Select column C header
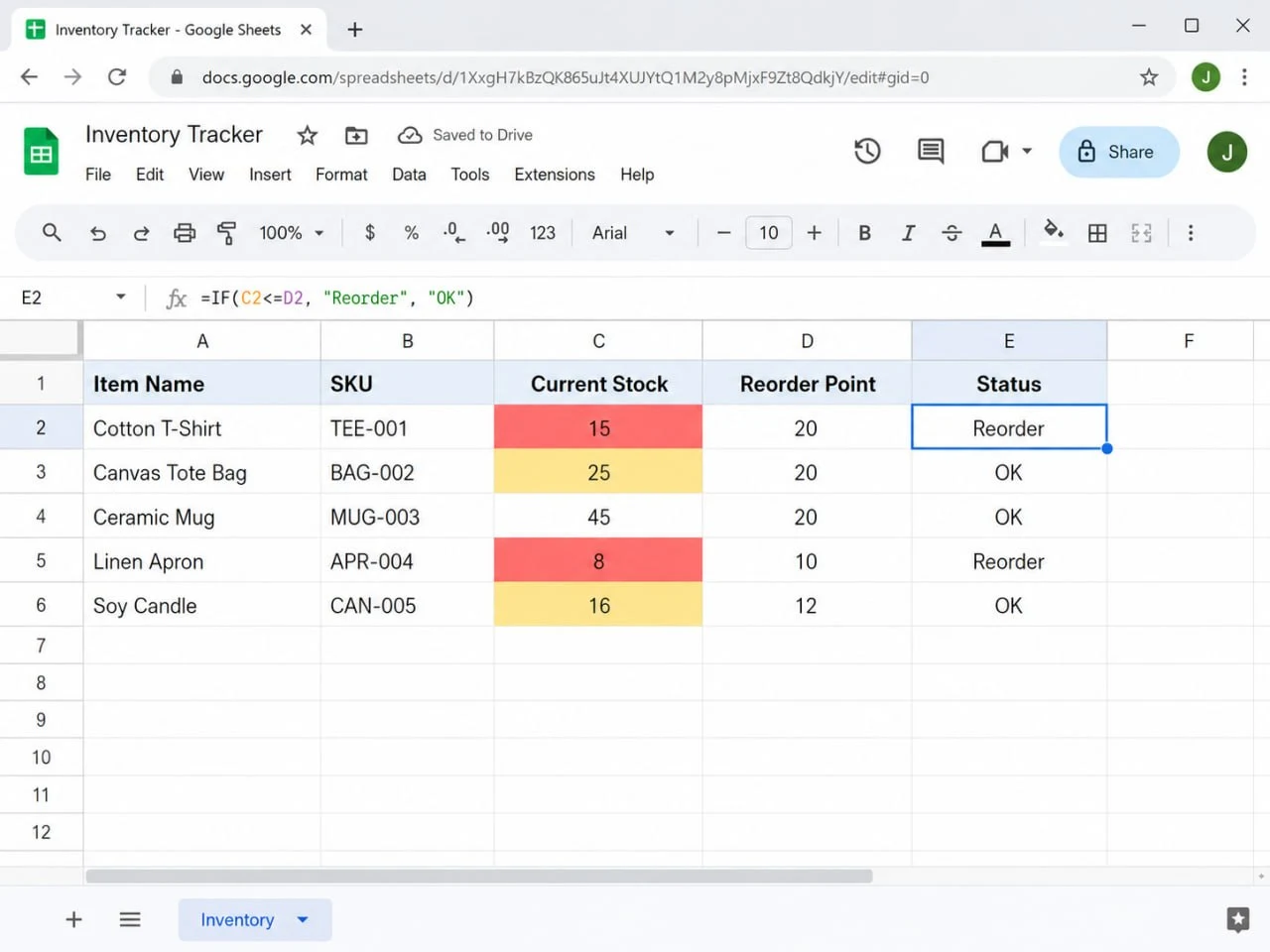Image resolution: width=1270 pixels, height=952 pixels. point(598,341)
